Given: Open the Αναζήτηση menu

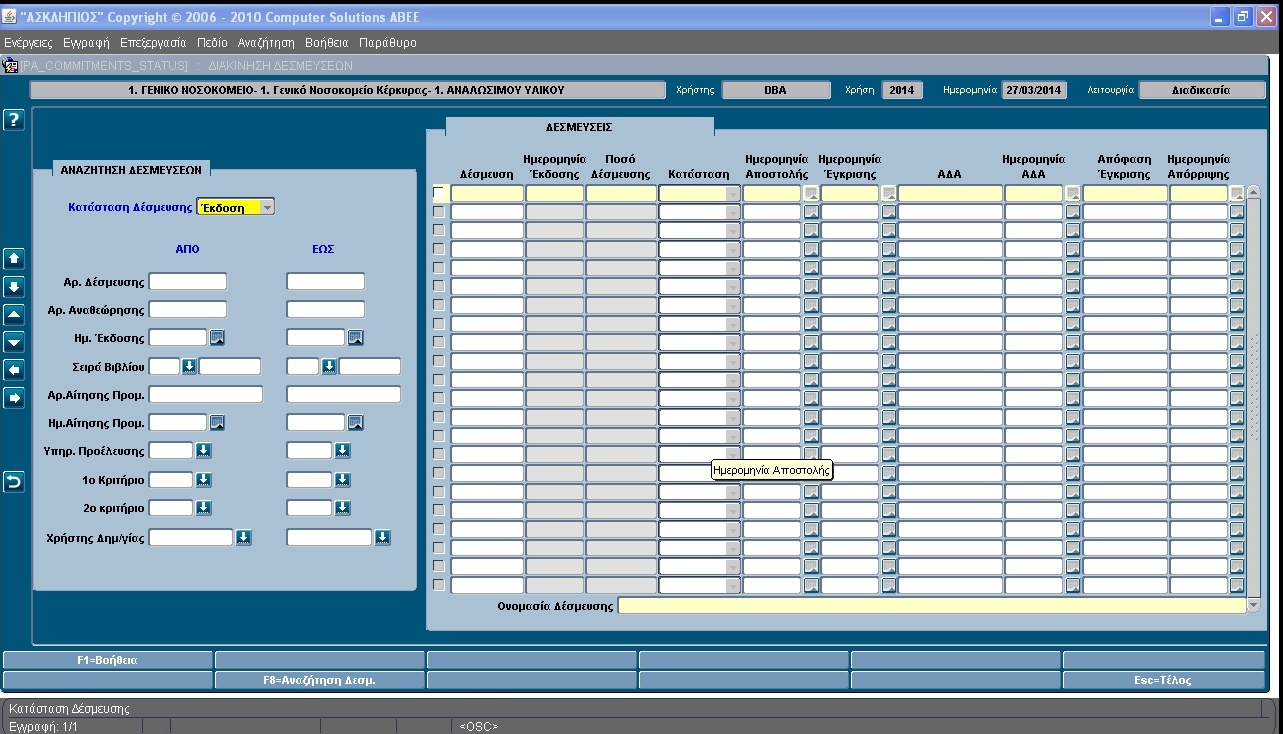Looking at the screenshot, I should [x=266, y=43].
